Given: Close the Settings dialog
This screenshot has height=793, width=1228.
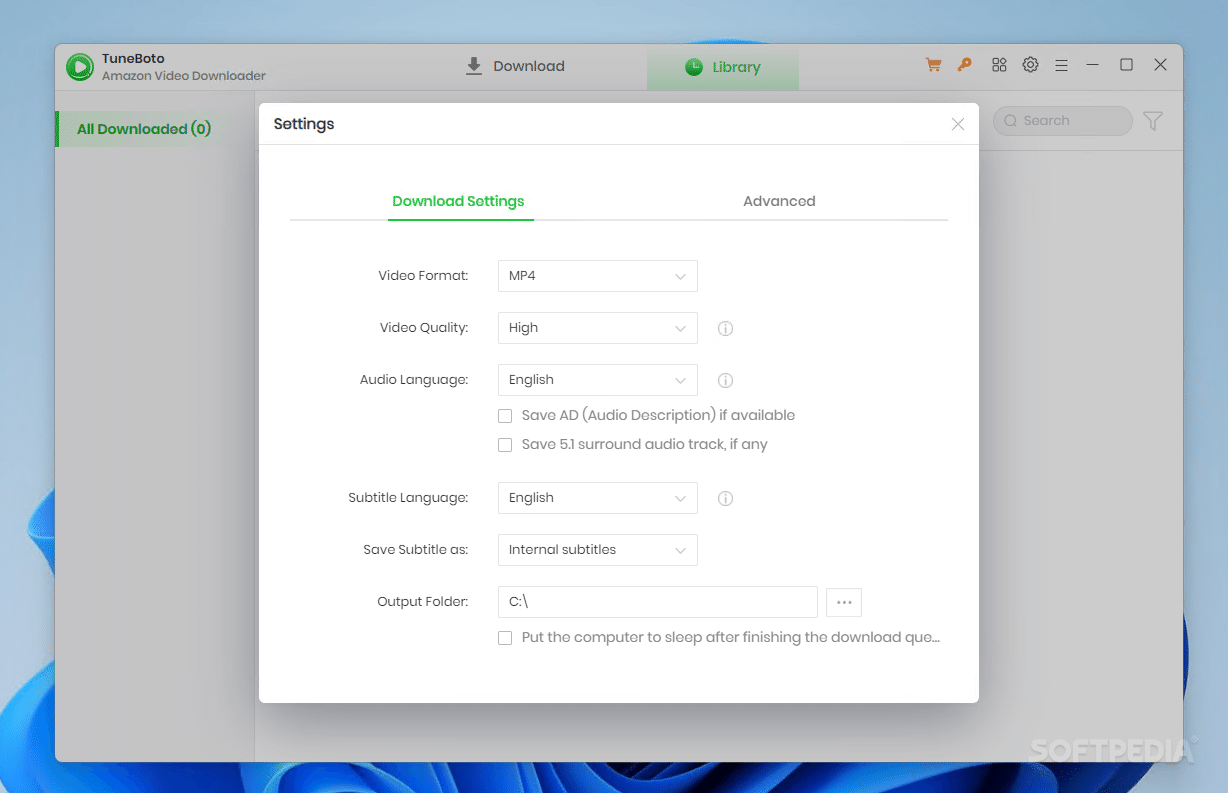Looking at the screenshot, I should click(x=958, y=124).
